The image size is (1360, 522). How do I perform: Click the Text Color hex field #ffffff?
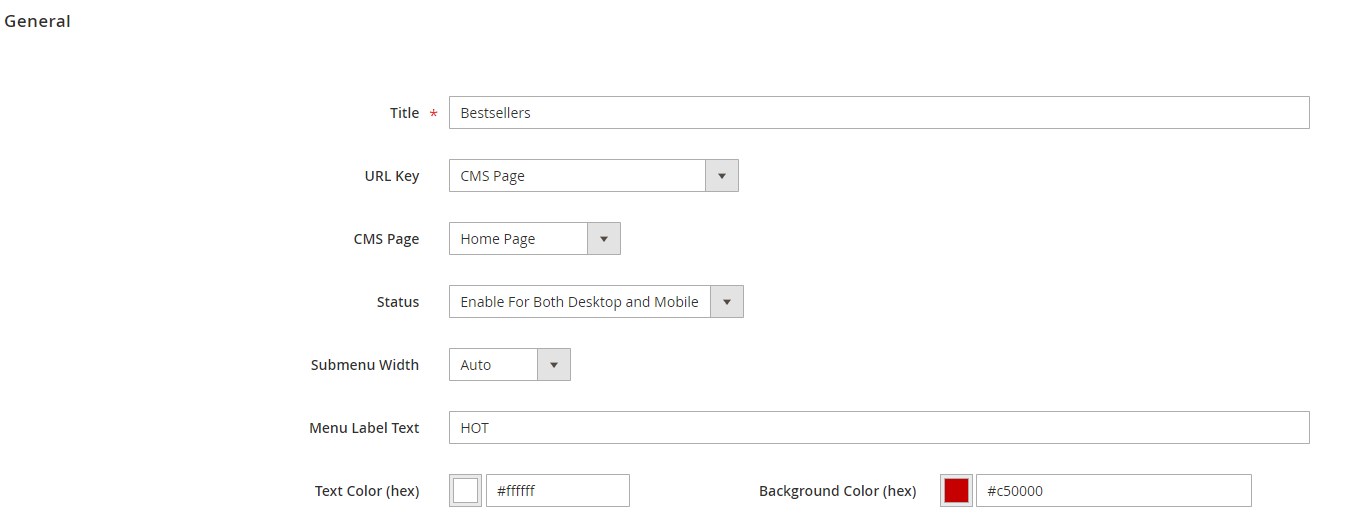click(557, 491)
